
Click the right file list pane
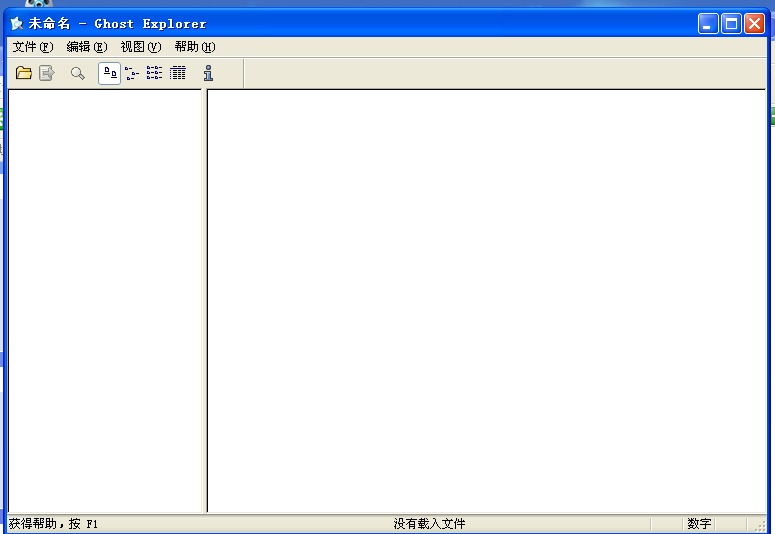[x=486, y=301]
